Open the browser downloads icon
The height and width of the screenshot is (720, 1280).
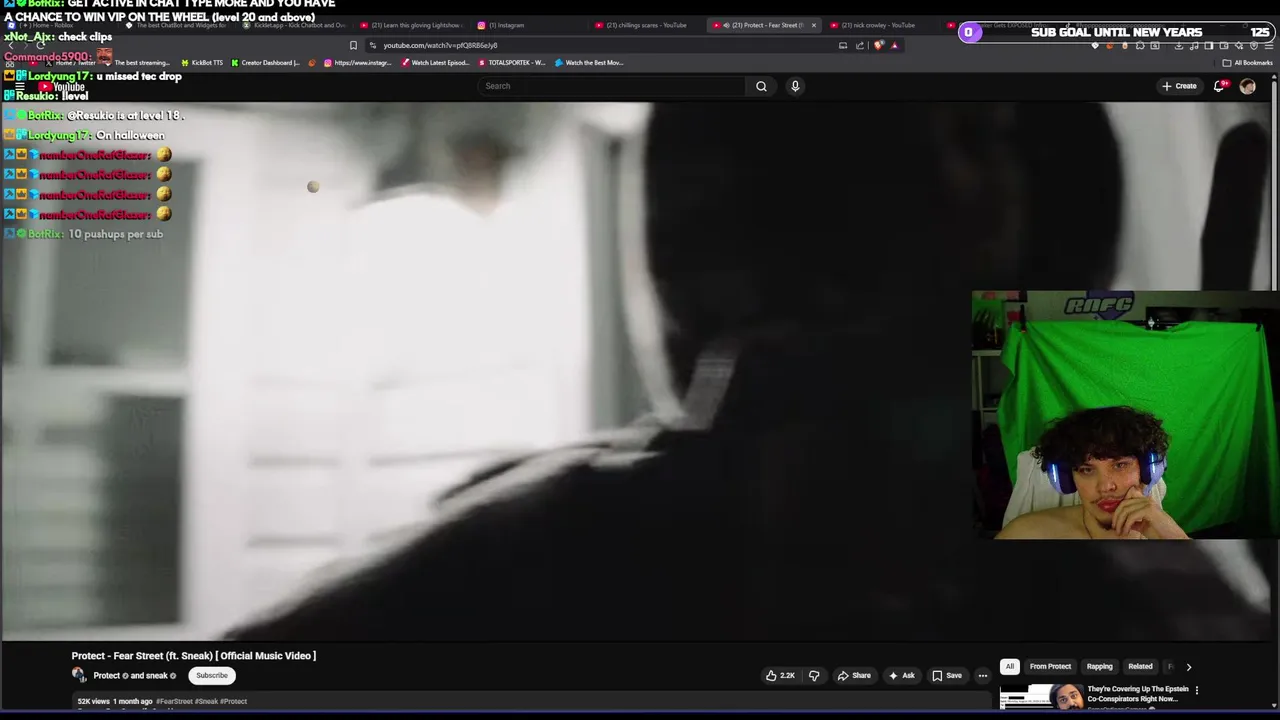pyautogui.click(x=1179, y=45)
